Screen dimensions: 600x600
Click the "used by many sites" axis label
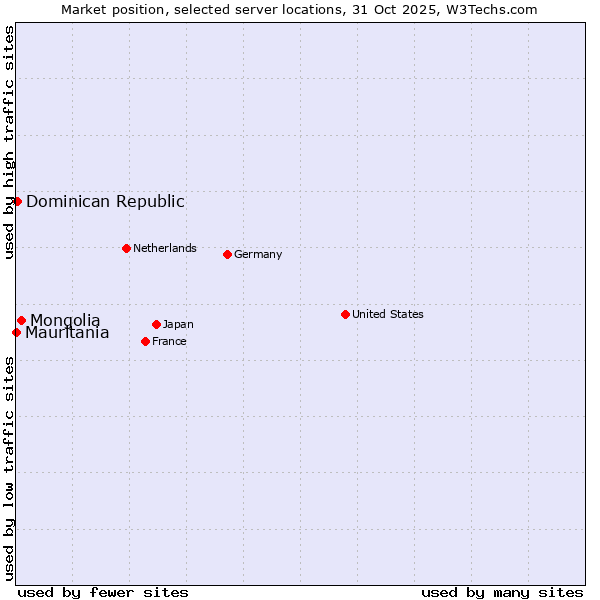502,592
